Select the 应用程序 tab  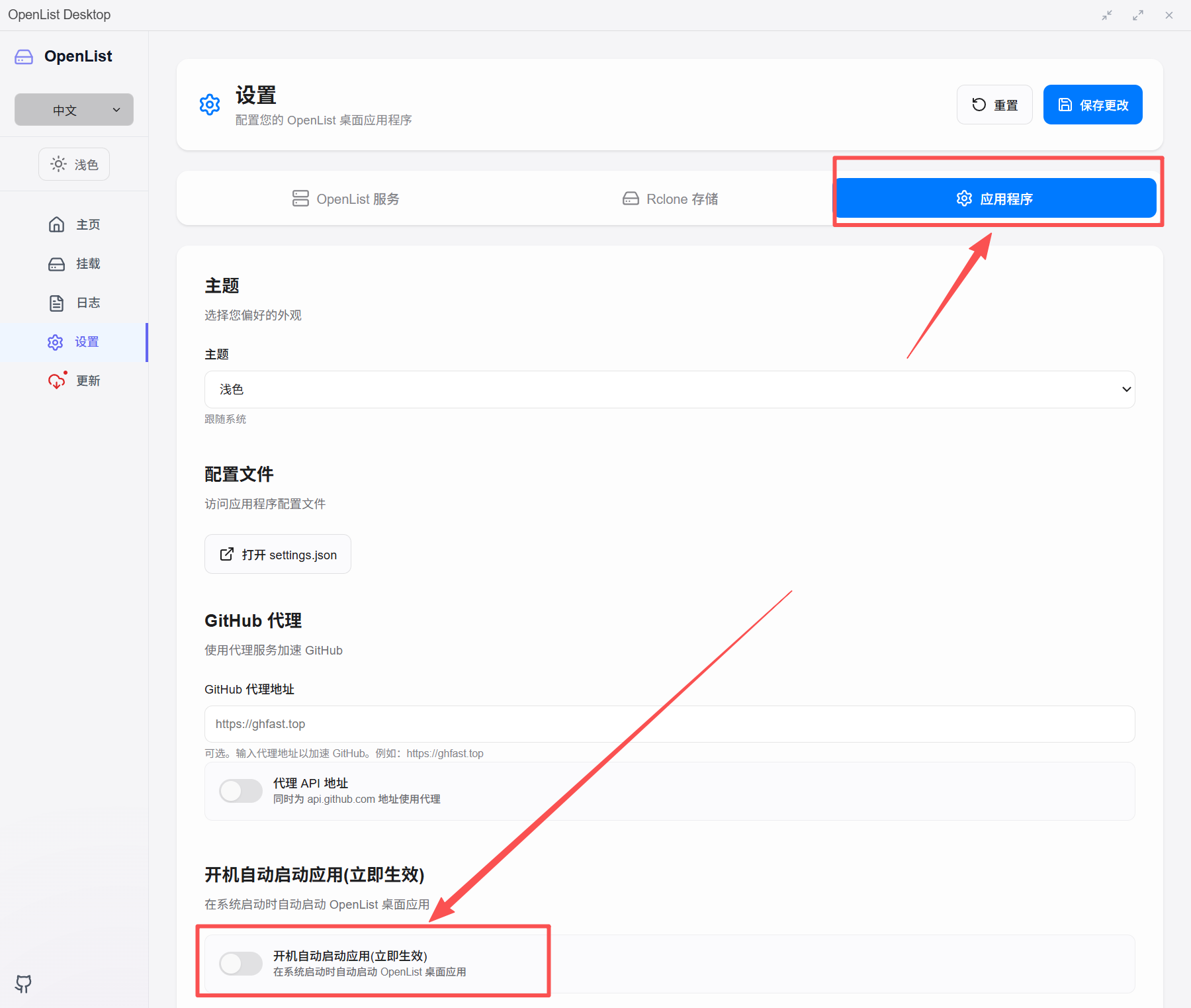tap(994, 199)
